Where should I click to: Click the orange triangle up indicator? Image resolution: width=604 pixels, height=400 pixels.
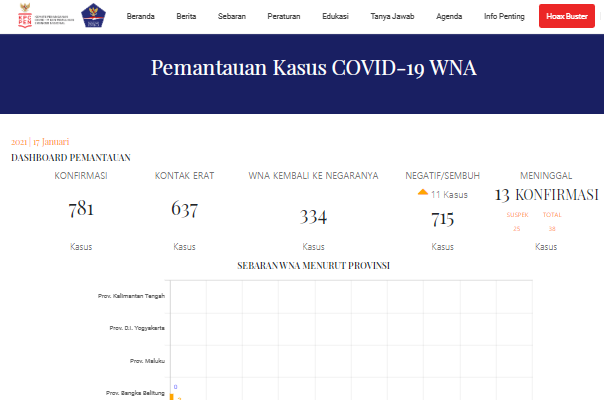pos(423,193)
